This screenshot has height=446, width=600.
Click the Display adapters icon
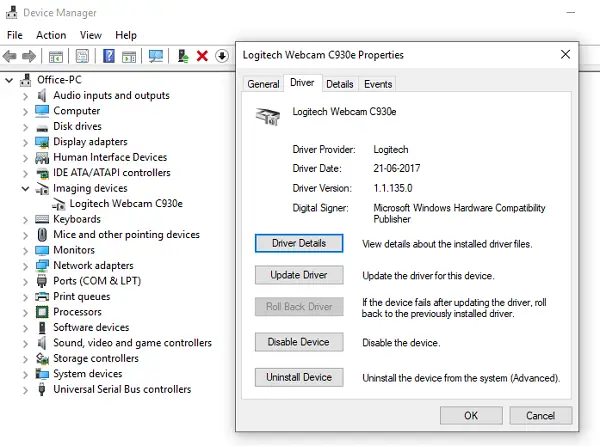point(42,142)
